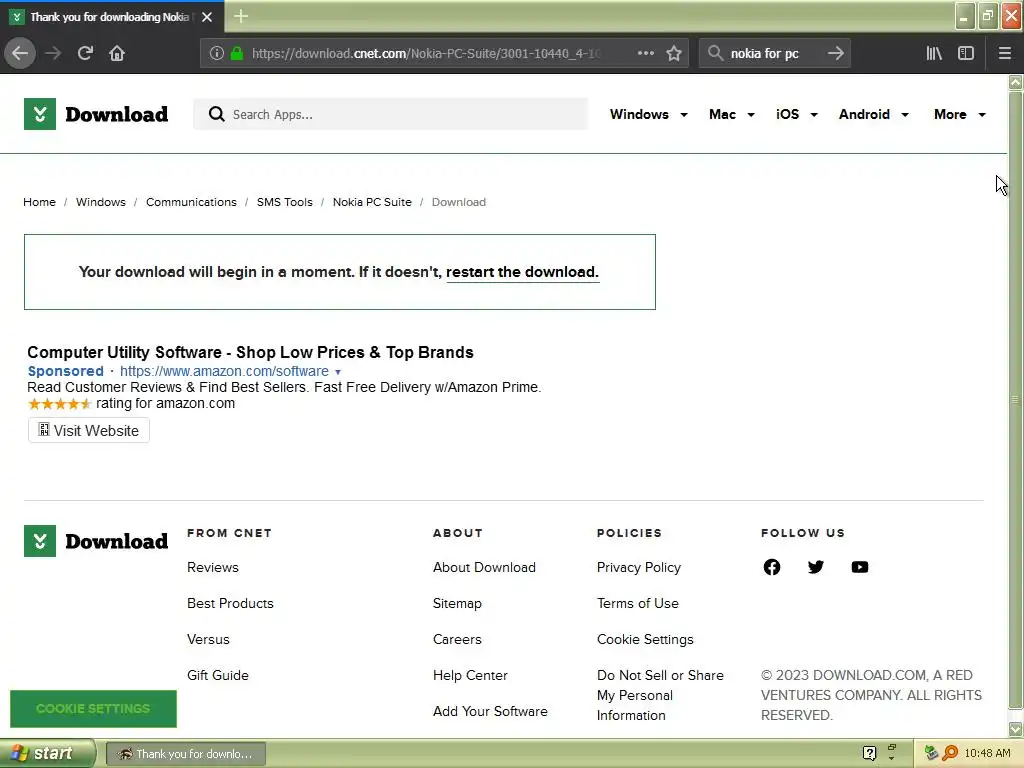Open the Windows start button

click(x=47, y=753)
